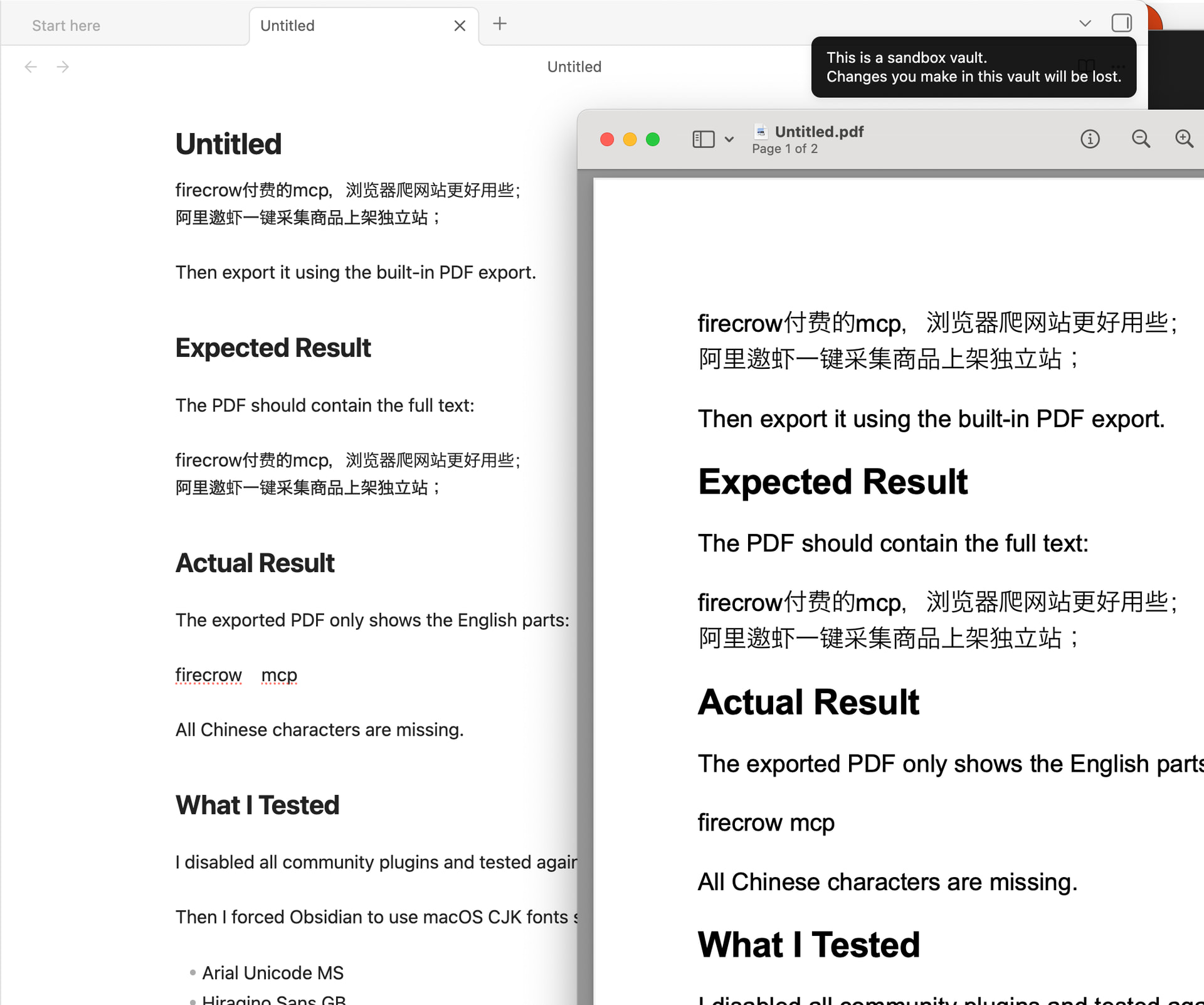Click the Untitled.pdf file icon

tap(761, 131)
